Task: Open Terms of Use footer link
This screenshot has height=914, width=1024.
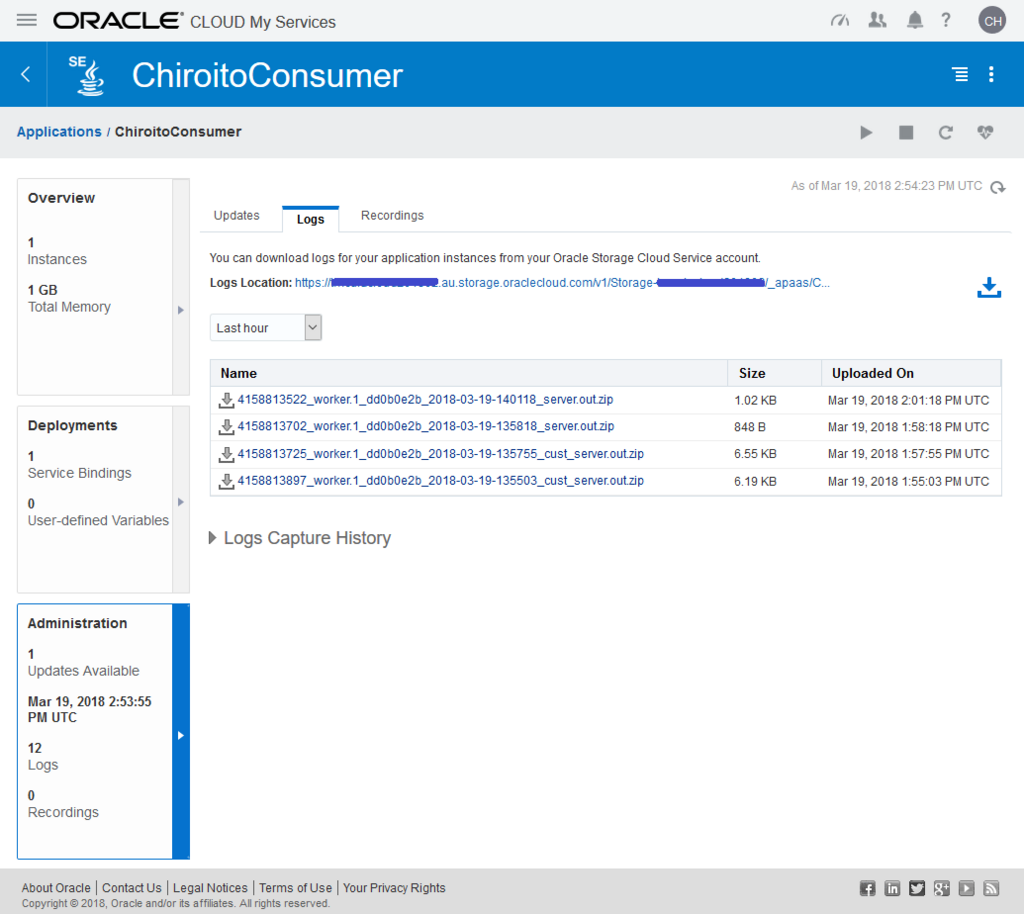Action: pyautogui.click(x=295, y=888)
